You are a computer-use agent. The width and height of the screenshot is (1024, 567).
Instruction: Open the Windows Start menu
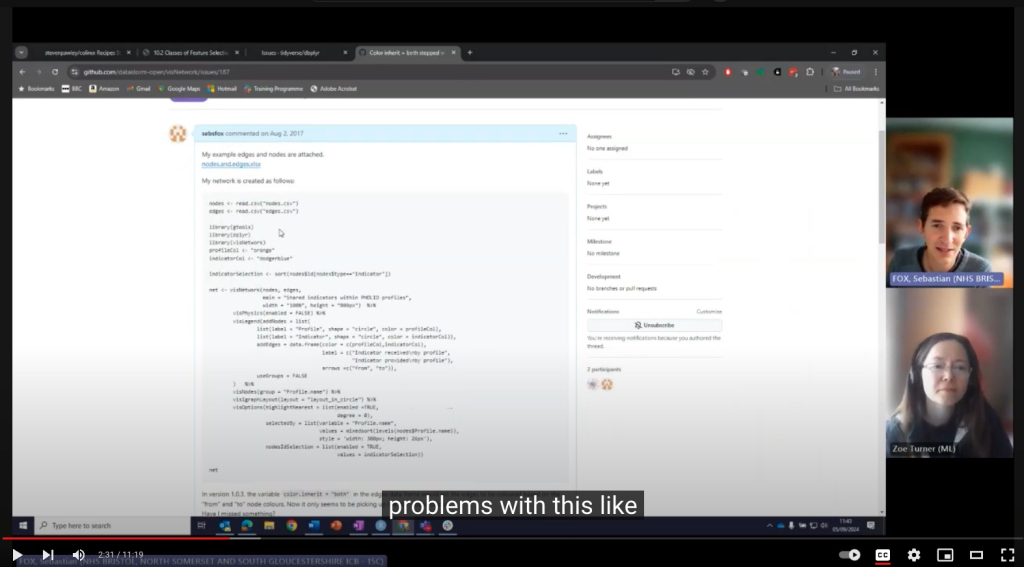tap(23, 525)
